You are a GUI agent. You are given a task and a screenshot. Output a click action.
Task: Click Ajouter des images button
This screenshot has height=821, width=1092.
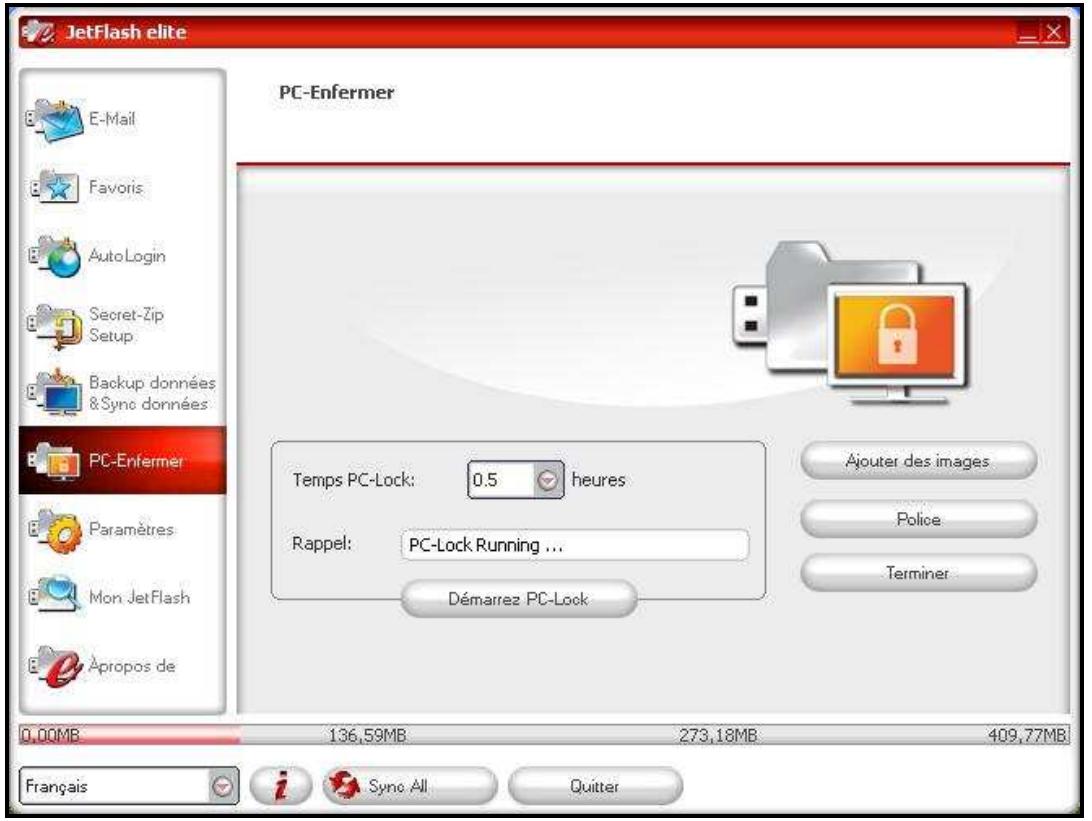[x=918, y=461]
